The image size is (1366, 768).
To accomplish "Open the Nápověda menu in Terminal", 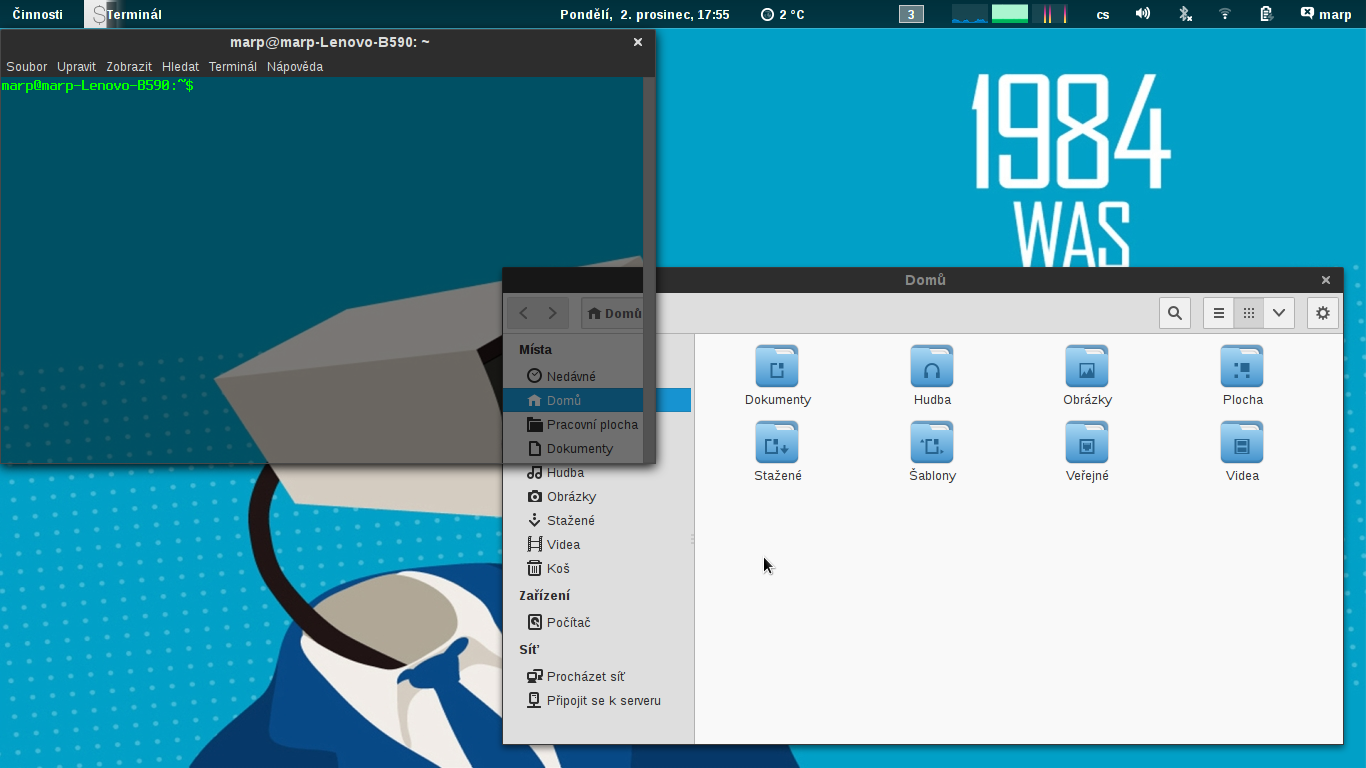I will point(295,66).
